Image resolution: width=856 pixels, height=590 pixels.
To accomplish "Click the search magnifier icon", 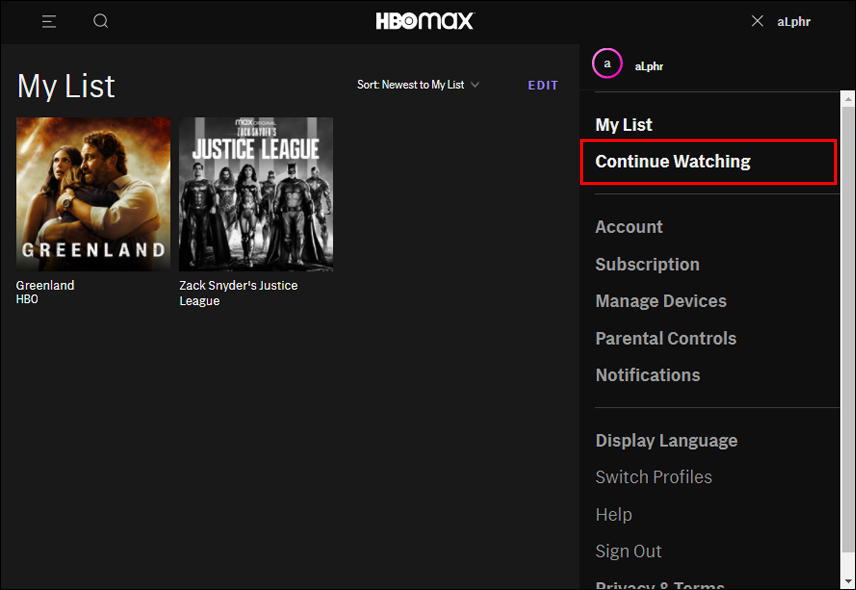I will [101, 21].
